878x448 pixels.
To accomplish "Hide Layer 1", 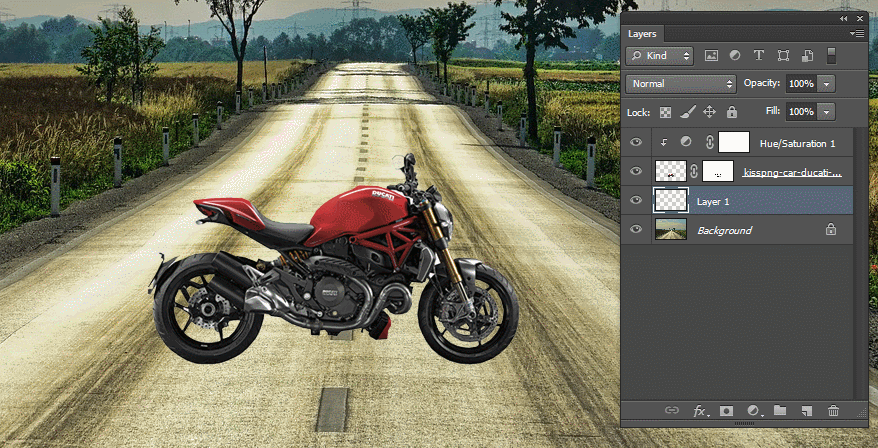I will [x=636, y=200].
